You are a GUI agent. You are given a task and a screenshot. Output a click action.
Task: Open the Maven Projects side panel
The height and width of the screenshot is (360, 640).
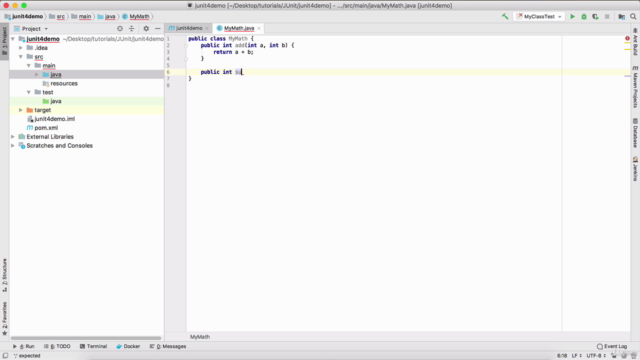635,87
